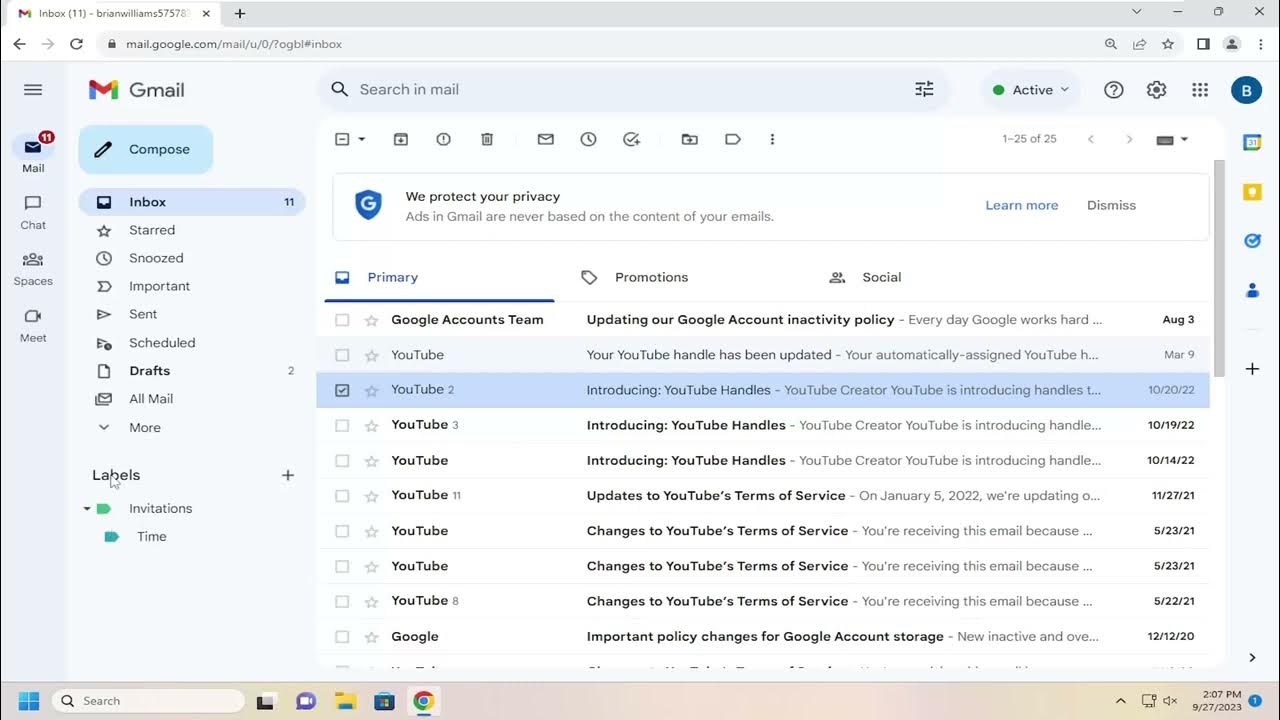Viewport: 1280px width, 720px height.
Task: Click the Add to Tasks icon
Action: pyautogui.click(x=632, y=140)
